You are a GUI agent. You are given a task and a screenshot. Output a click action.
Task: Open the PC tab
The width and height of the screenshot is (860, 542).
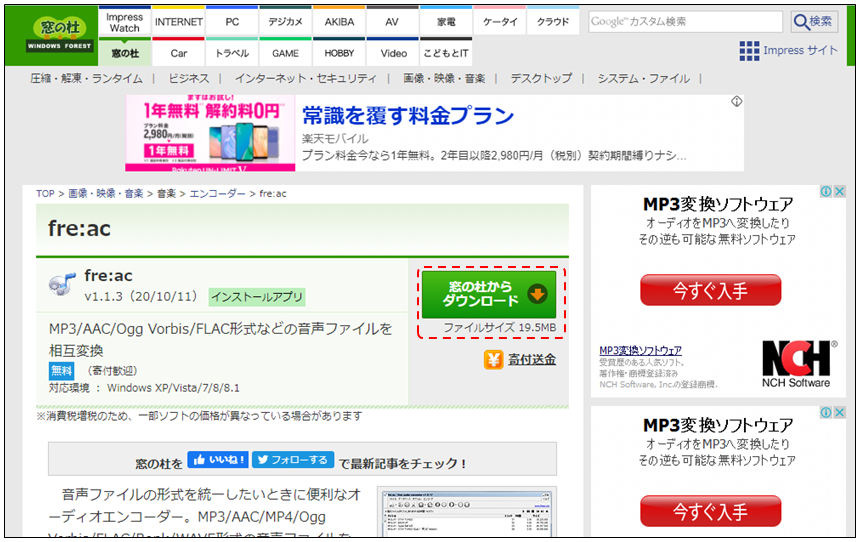click(232, 22)
